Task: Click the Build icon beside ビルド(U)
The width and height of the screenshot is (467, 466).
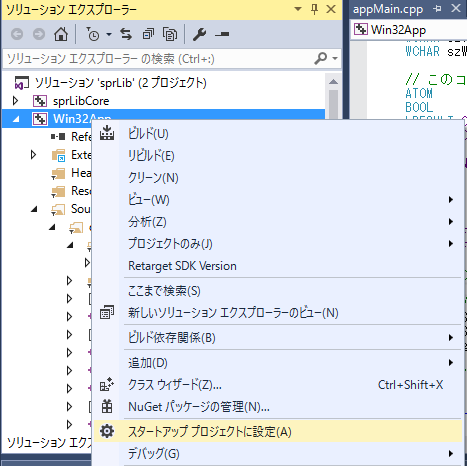Action: coord(107,133)
